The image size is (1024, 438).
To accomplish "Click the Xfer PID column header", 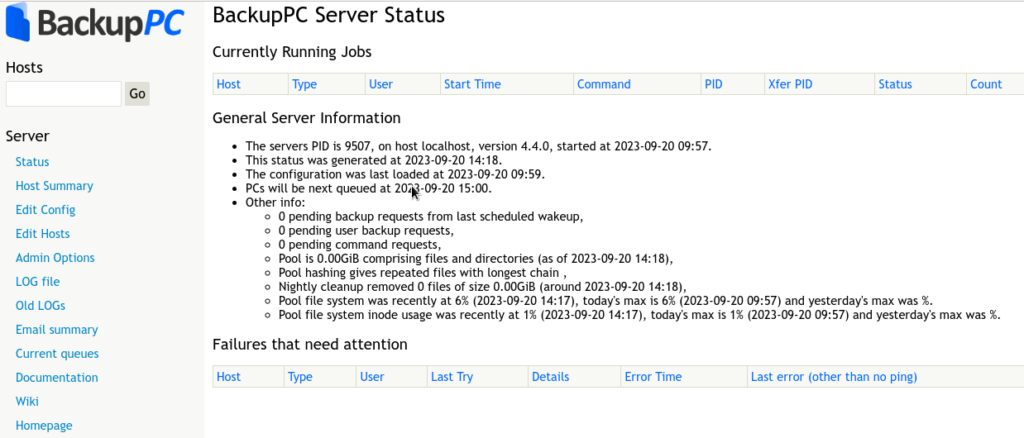I will click(x=790, y=84).
